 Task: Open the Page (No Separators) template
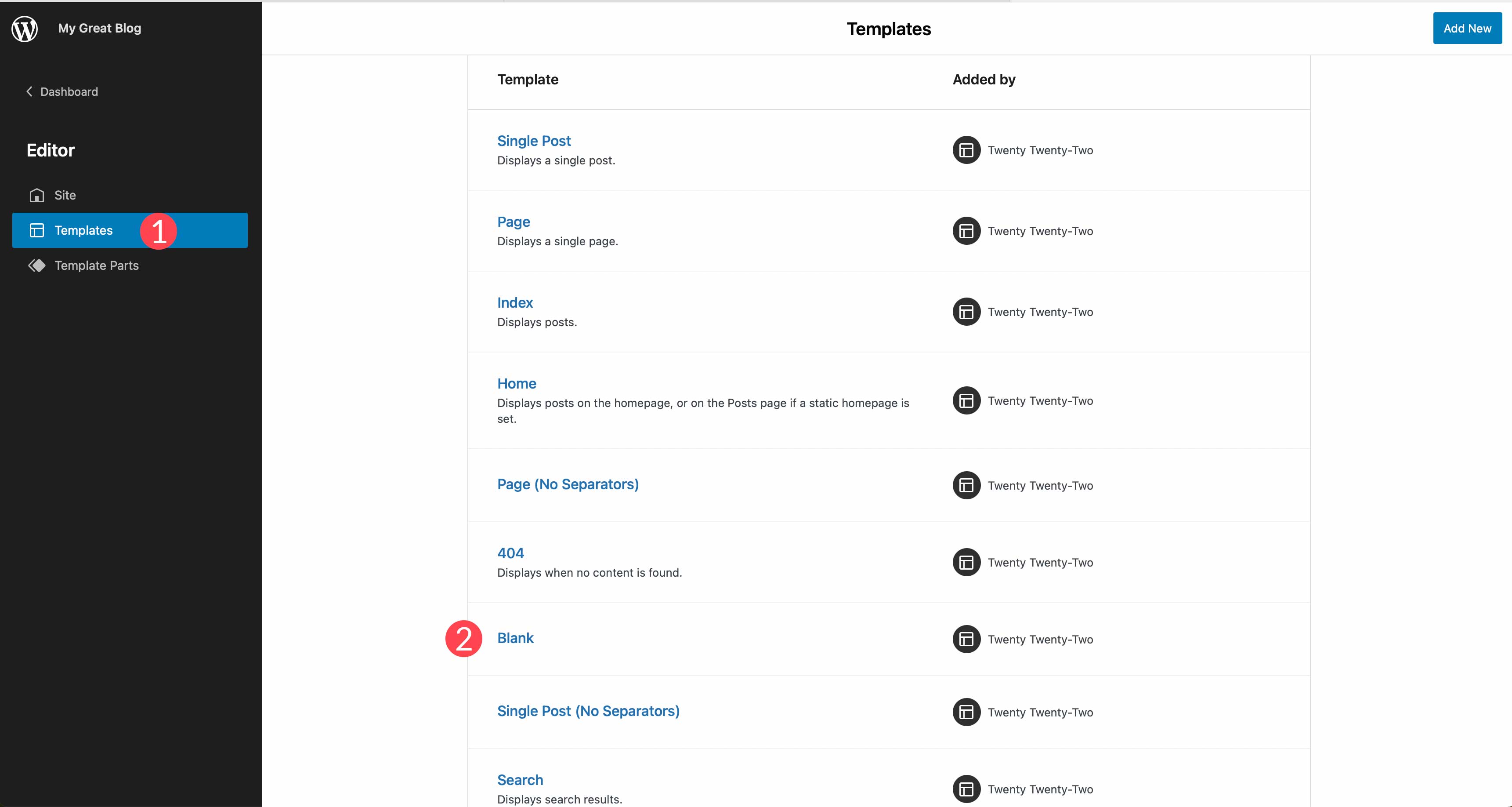tap(568, 484)
